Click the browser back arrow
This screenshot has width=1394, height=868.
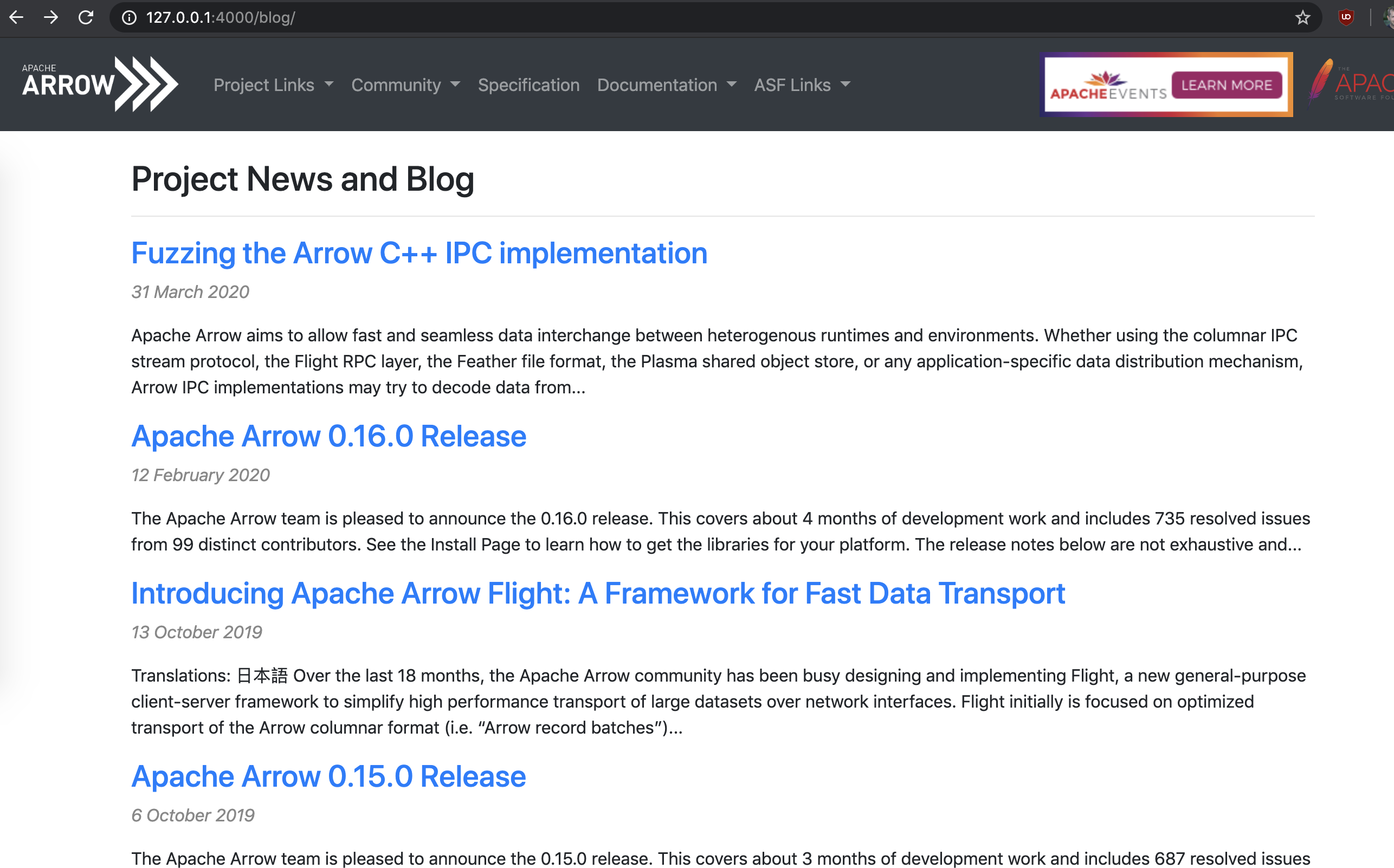(x=17, y=17)
